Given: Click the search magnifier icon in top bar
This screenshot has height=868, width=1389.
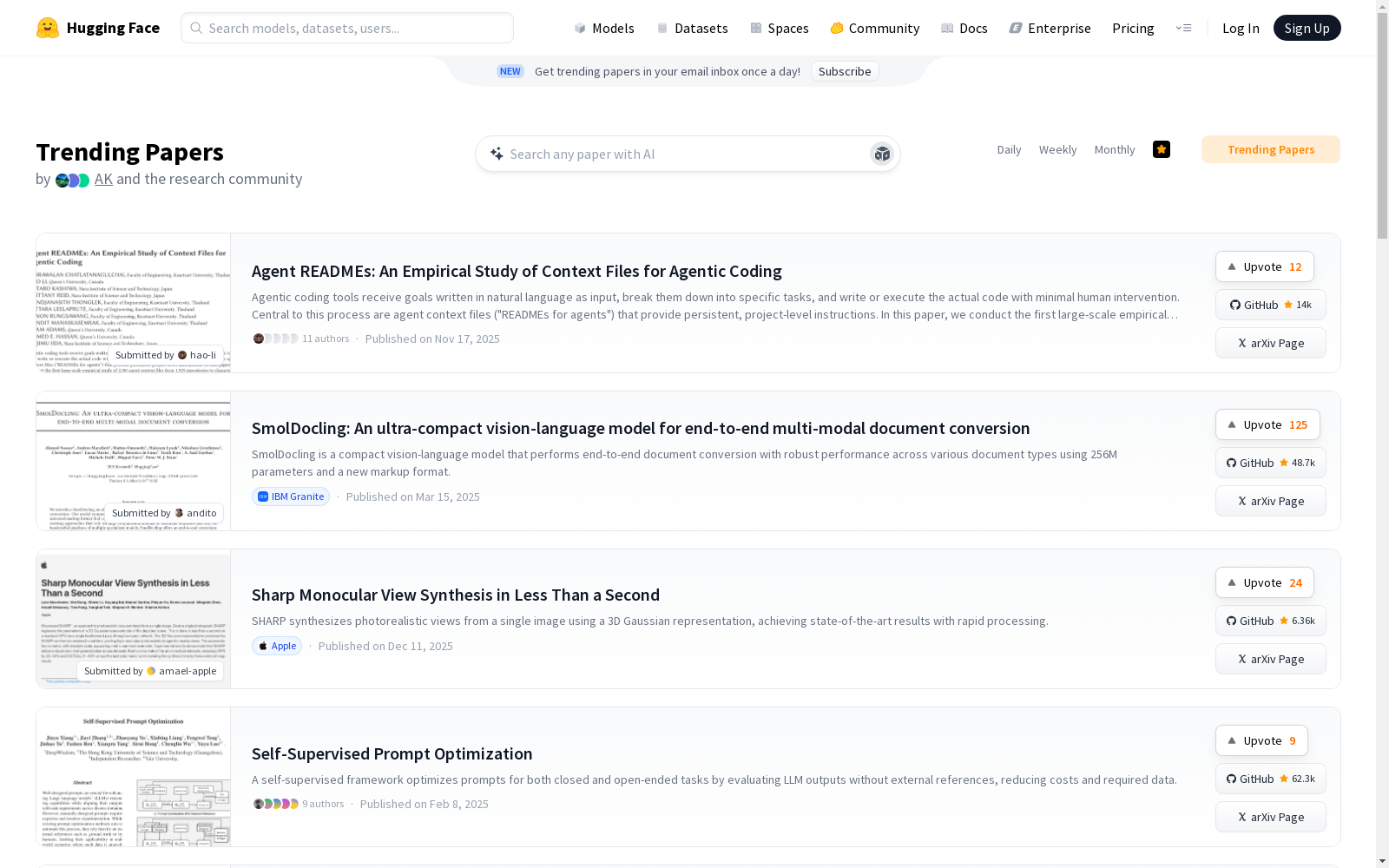Looking at the screenshot, I should point(196,28).
